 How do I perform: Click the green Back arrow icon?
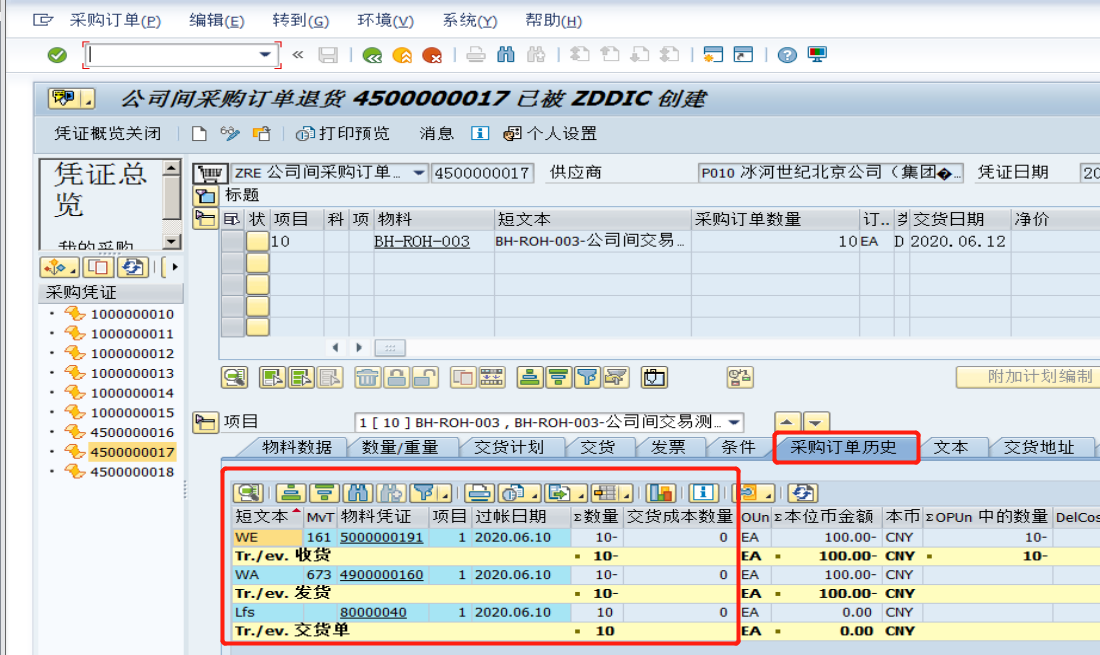tap(372, 55)
